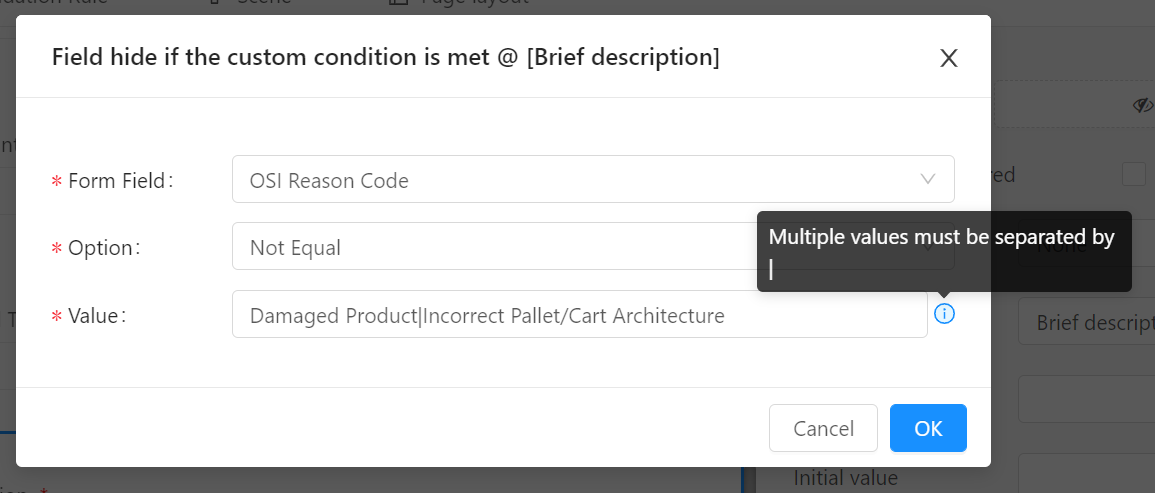Close the Field hide condition dialog
This screenshot has height=493, width=1155.
(x=949, y=58)
